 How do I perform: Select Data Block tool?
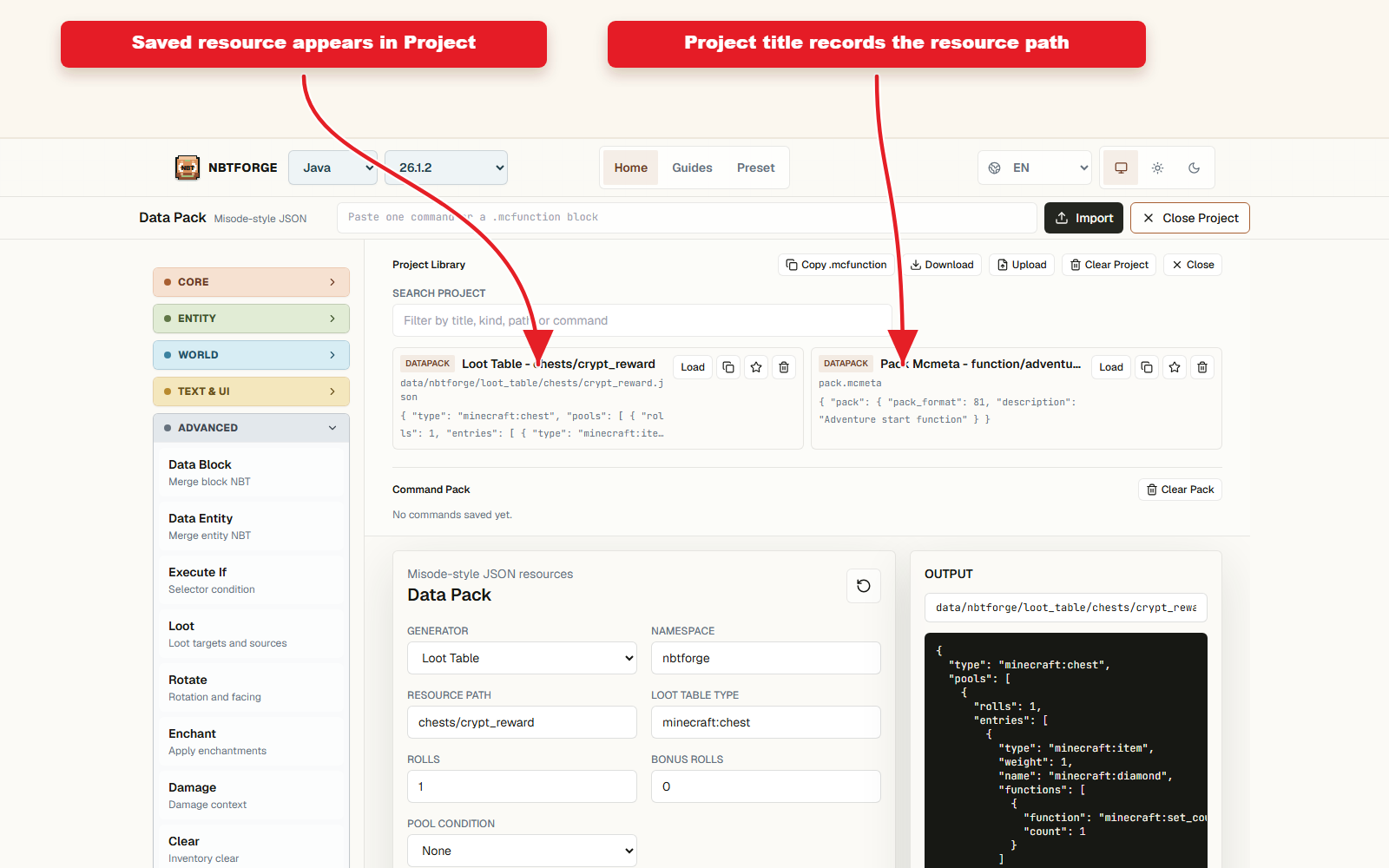[251, 472]
